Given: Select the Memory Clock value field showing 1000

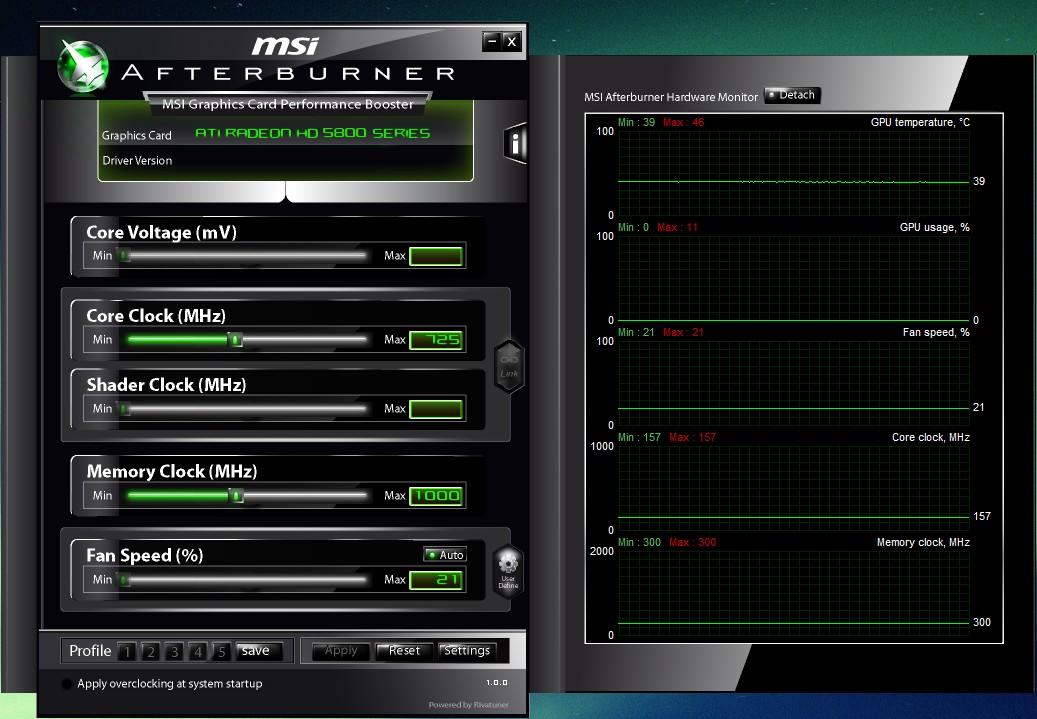Looking at the screenshot, I should (x=436, y=496).
